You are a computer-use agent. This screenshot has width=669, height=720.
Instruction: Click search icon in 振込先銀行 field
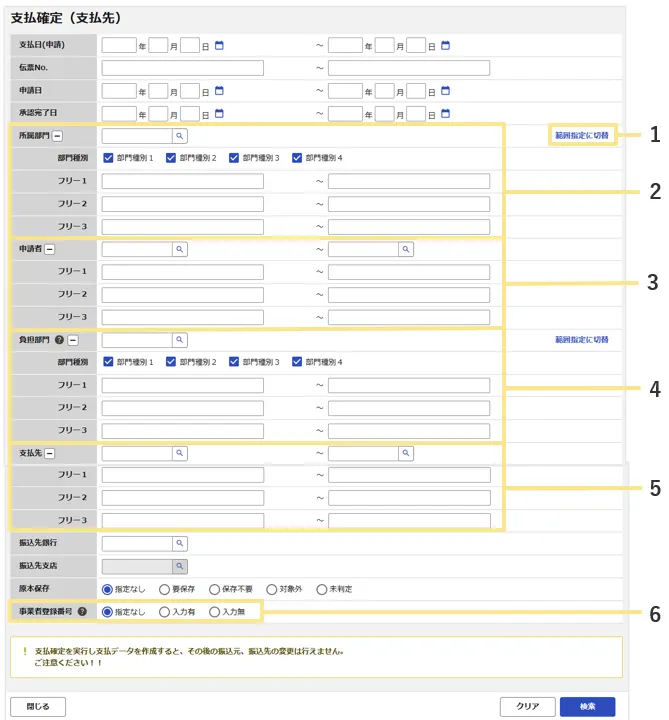coord(180,544)
